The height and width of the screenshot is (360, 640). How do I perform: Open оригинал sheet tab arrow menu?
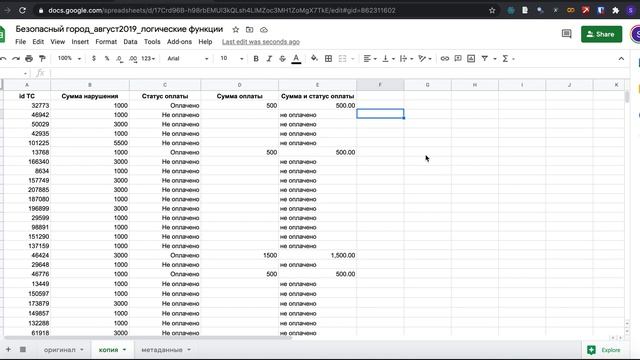pyautogui.click(x=82, y=350)
